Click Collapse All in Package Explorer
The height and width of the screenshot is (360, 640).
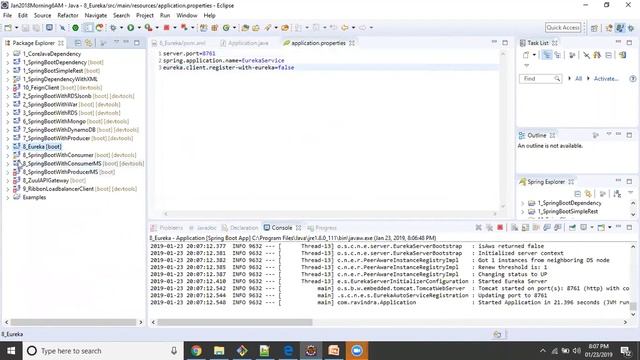(x=78, y=43)
